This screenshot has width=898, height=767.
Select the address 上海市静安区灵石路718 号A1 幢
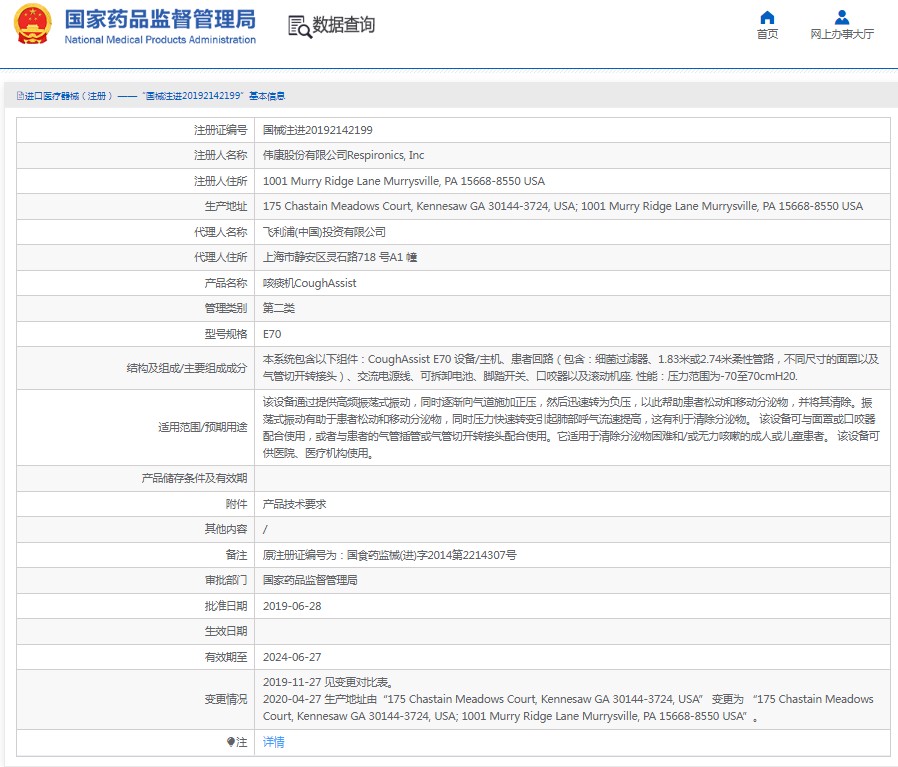point(340,257)
